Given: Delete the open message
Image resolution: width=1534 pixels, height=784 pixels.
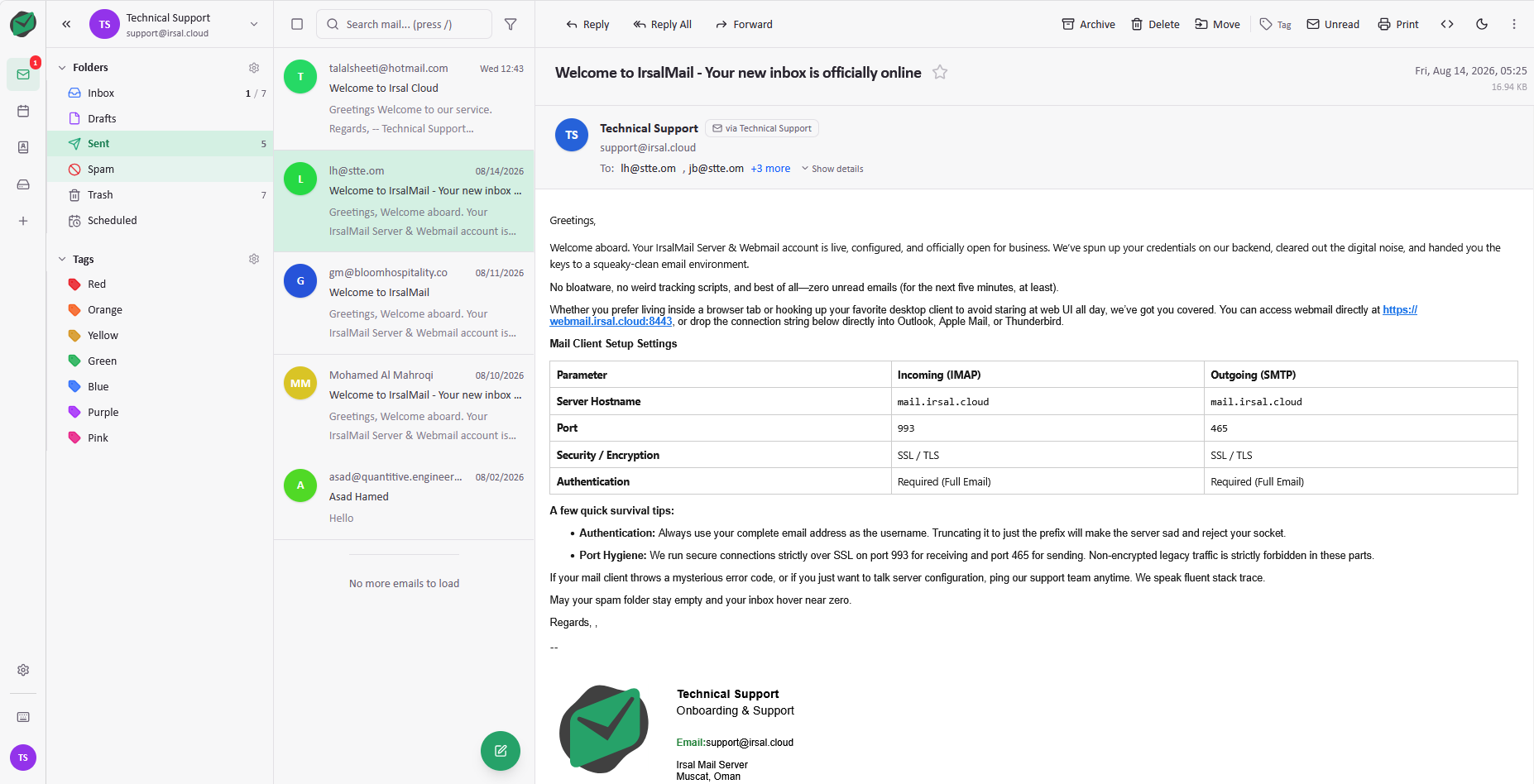Looking at the screenshot, I should pos(1155,24).
